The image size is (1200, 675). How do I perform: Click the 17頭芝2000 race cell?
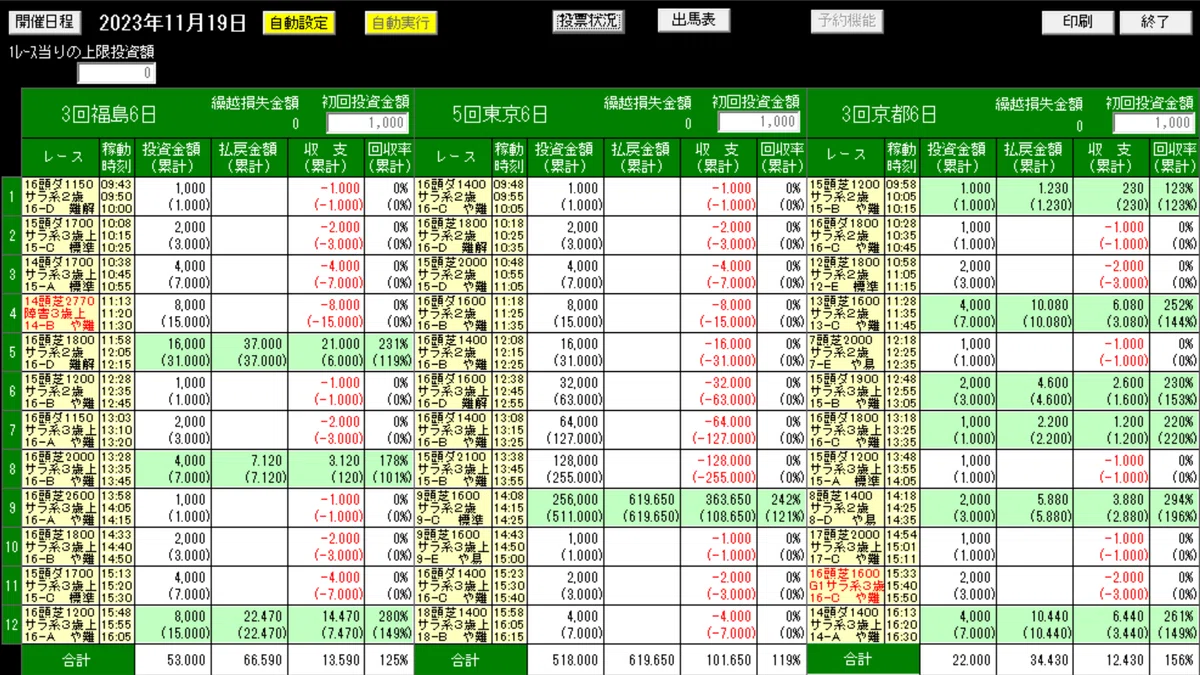[846, 547]
